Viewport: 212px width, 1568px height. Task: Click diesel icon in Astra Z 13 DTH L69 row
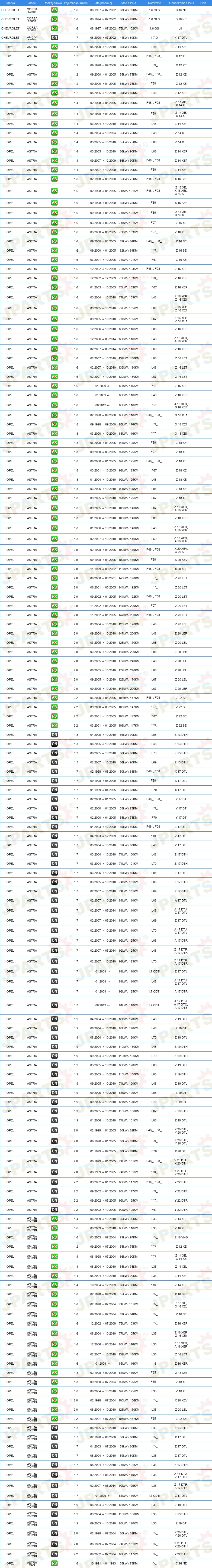(x=54, y=762)
